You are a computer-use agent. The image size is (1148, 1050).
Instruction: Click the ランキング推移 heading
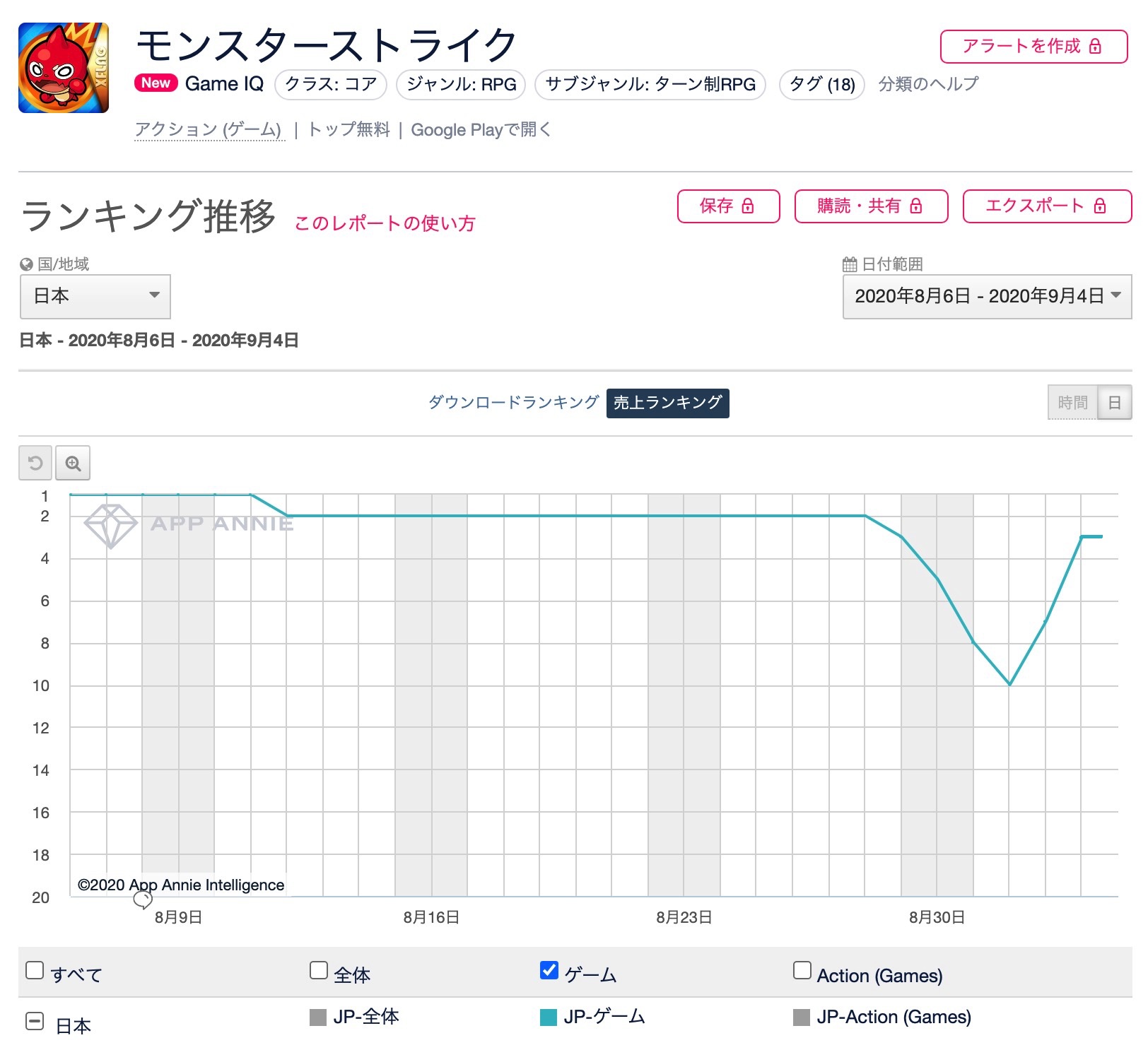coord(148,216)
